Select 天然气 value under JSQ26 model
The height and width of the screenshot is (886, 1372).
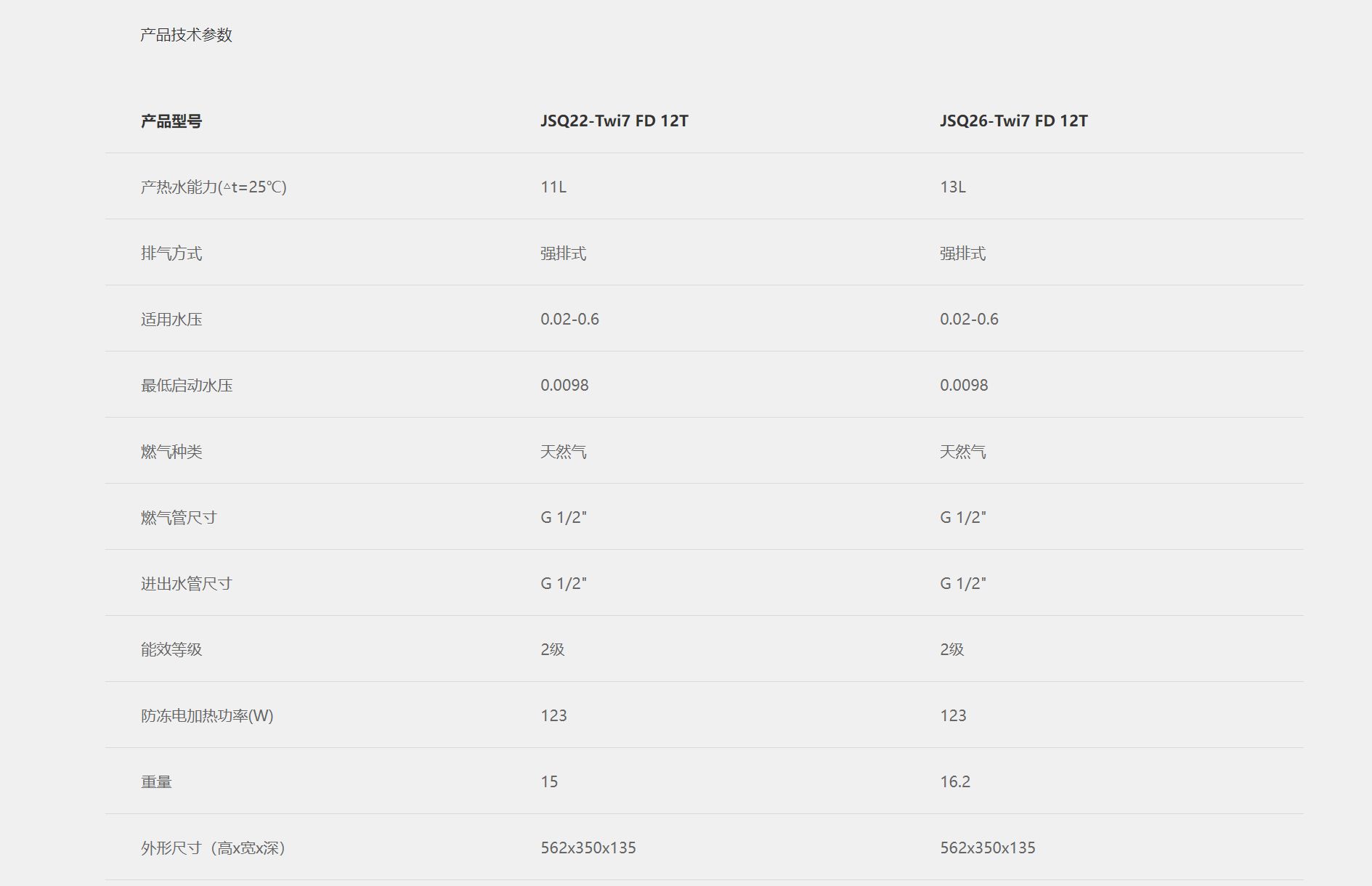[963, 452]
